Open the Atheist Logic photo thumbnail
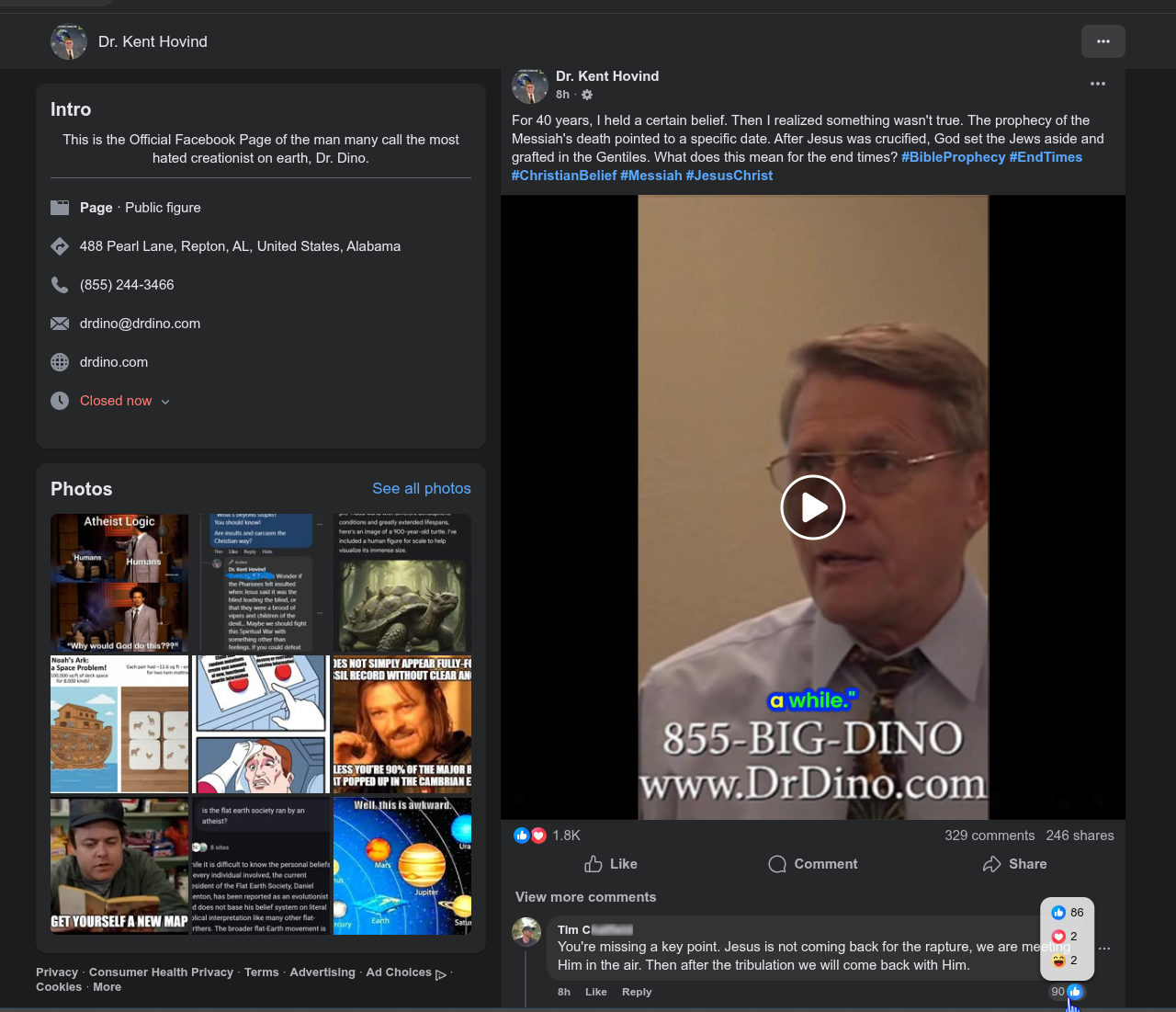Screen dimensions: 1176x1012 pos(119,583)
